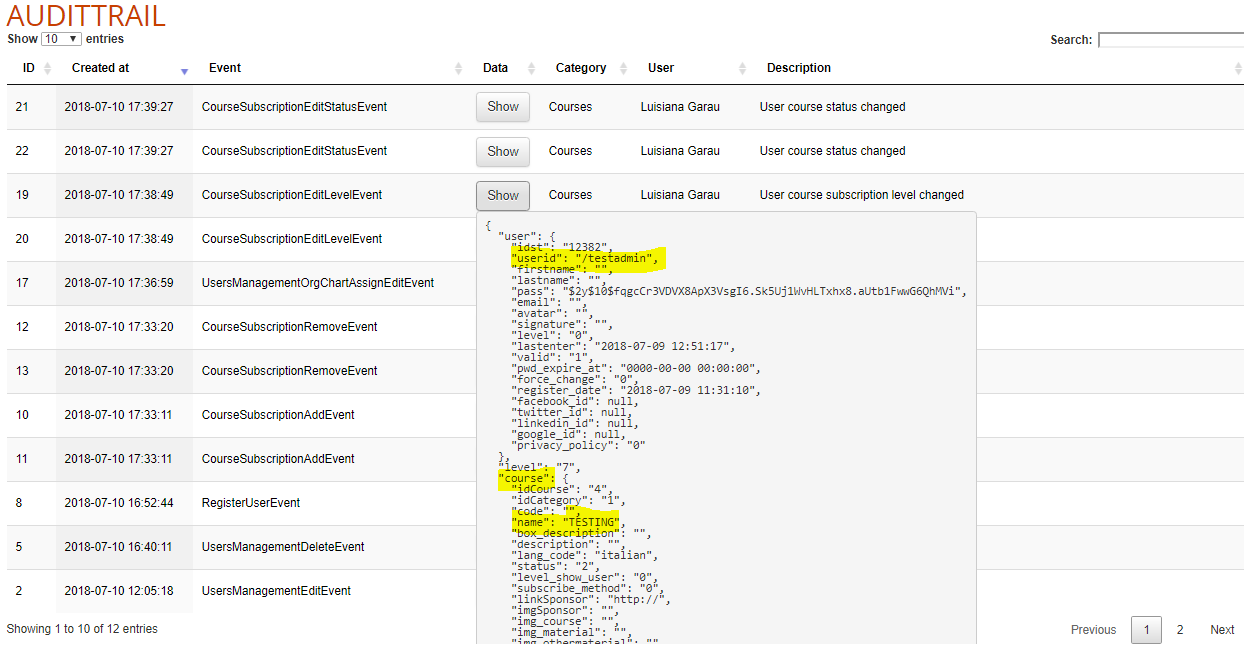Viewport: 1244px width, 650px height.
Task: Toggle Show button for event ID 19
Action: pyautogui.click(x=503, y=195)
